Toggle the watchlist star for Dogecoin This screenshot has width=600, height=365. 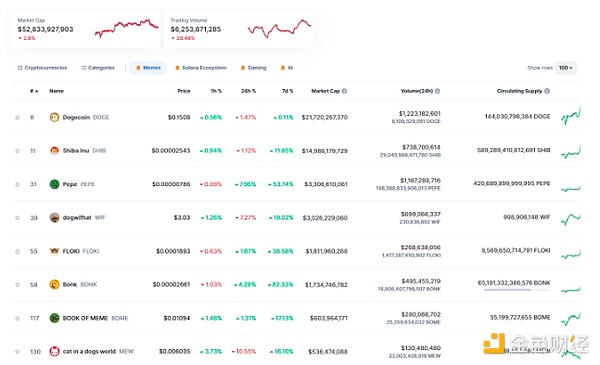pos(17,117)
